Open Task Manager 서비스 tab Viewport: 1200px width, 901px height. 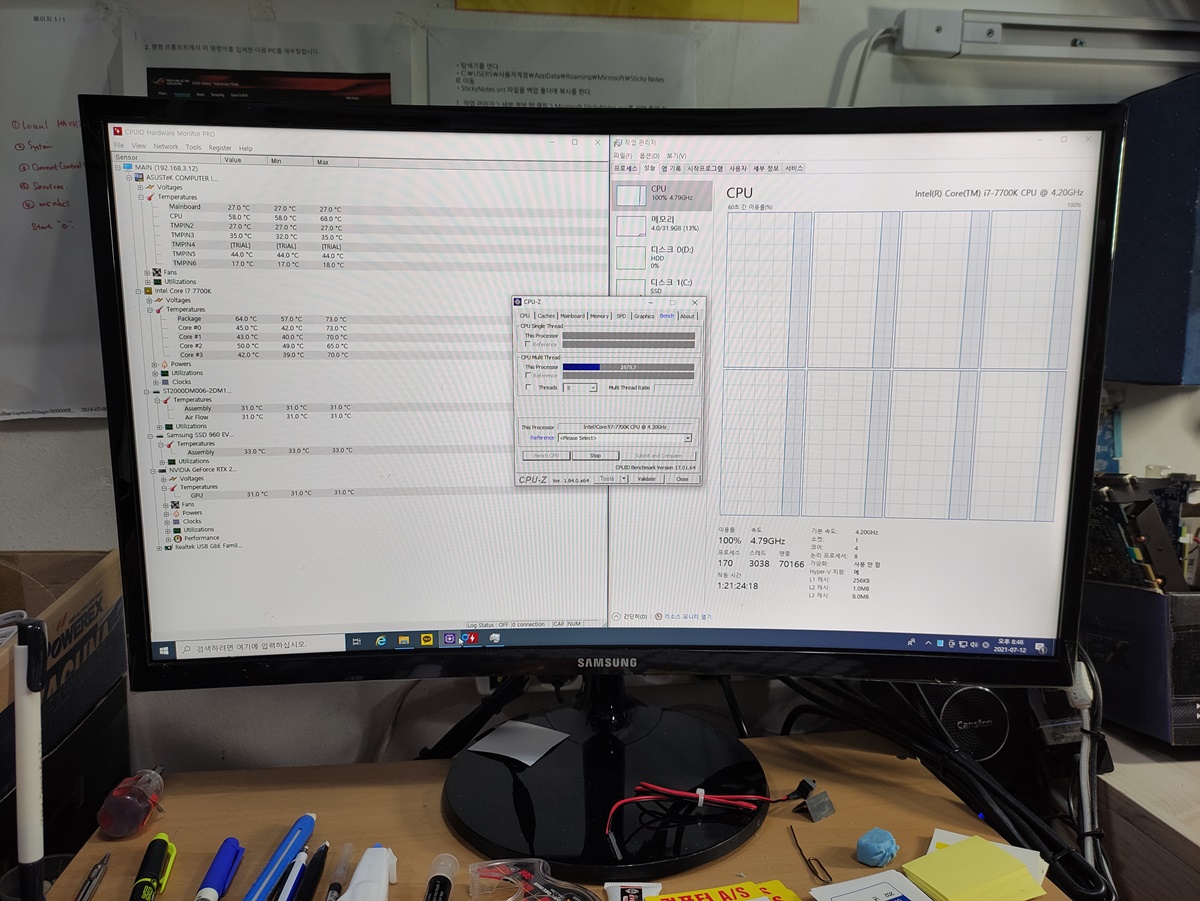(794, 169)
